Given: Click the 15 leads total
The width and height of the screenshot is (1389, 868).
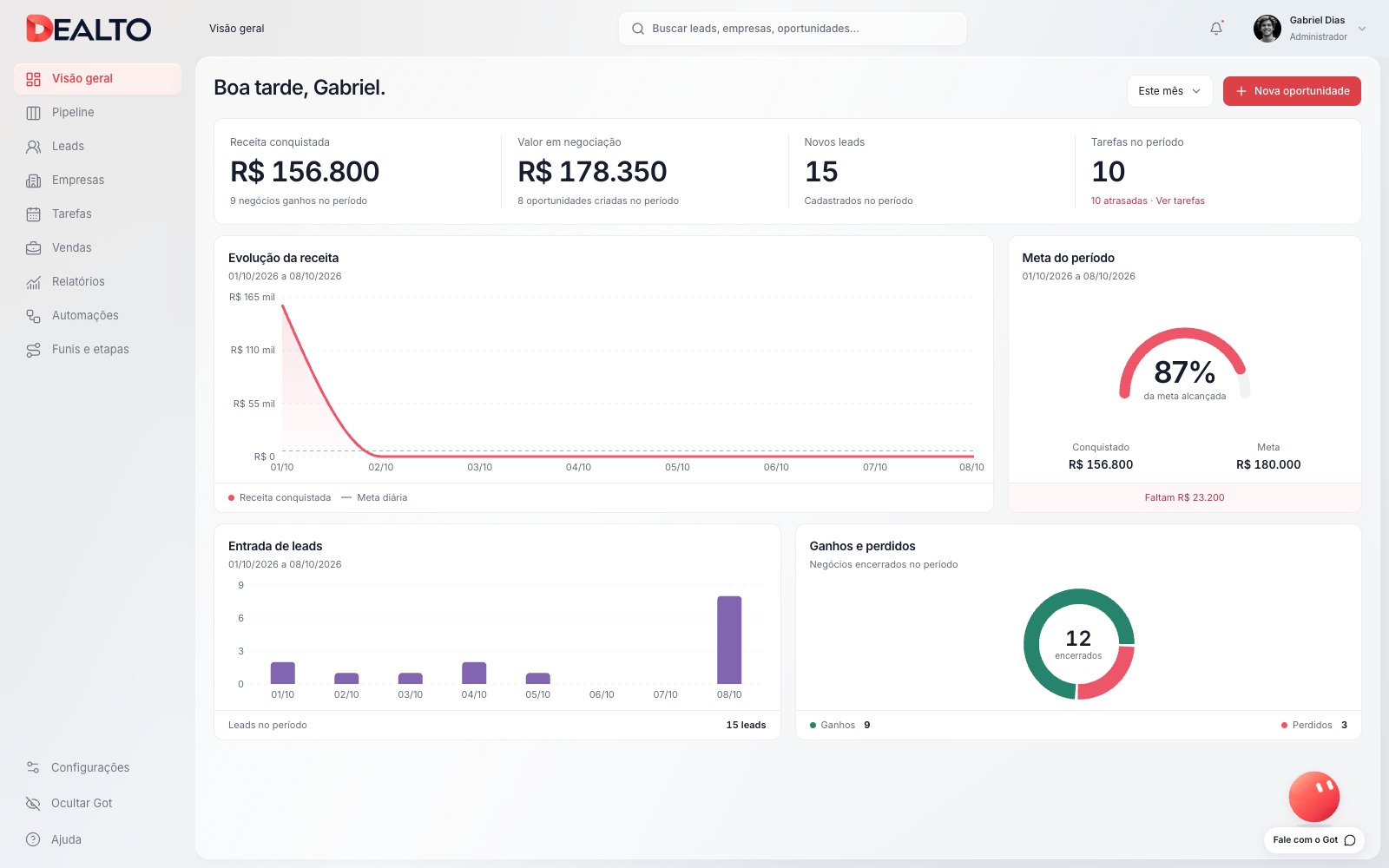Looking at the screenshot, I should click(746, 726).
